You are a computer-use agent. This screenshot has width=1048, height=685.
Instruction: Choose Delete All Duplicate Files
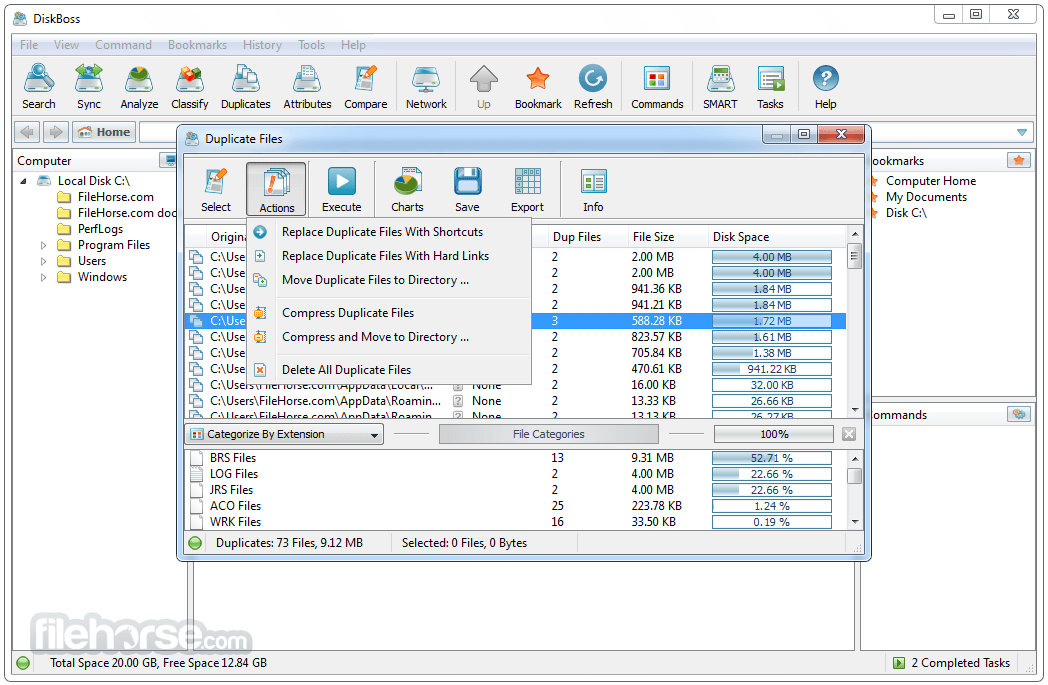(389, 370)
